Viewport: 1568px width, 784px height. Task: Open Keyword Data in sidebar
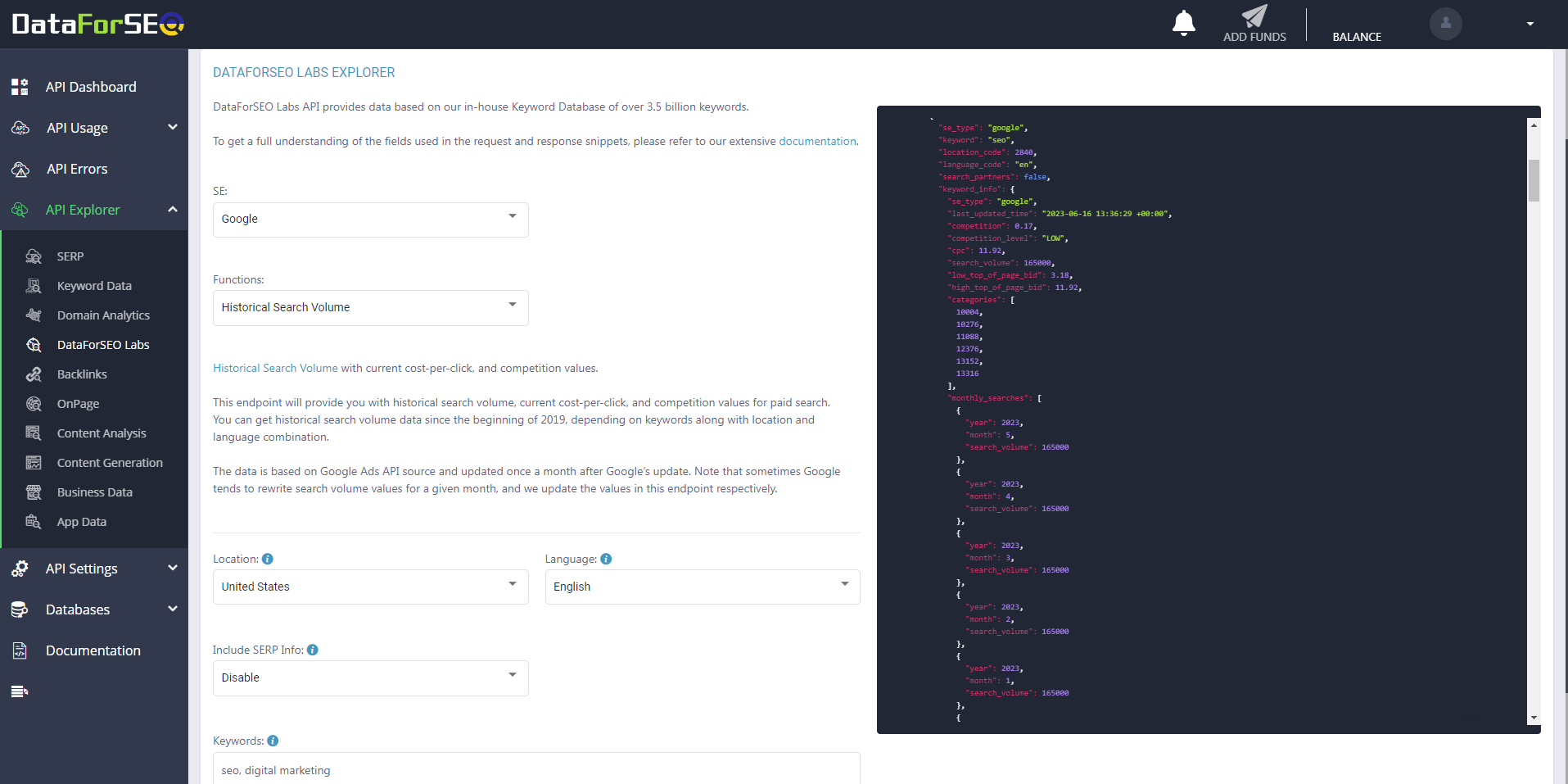pos(94,286)
